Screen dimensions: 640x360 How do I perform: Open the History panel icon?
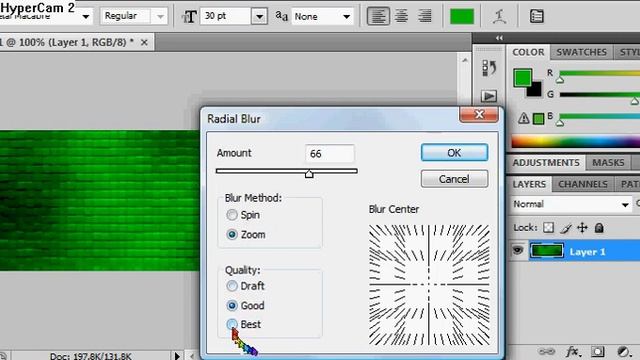coord(489,68)
